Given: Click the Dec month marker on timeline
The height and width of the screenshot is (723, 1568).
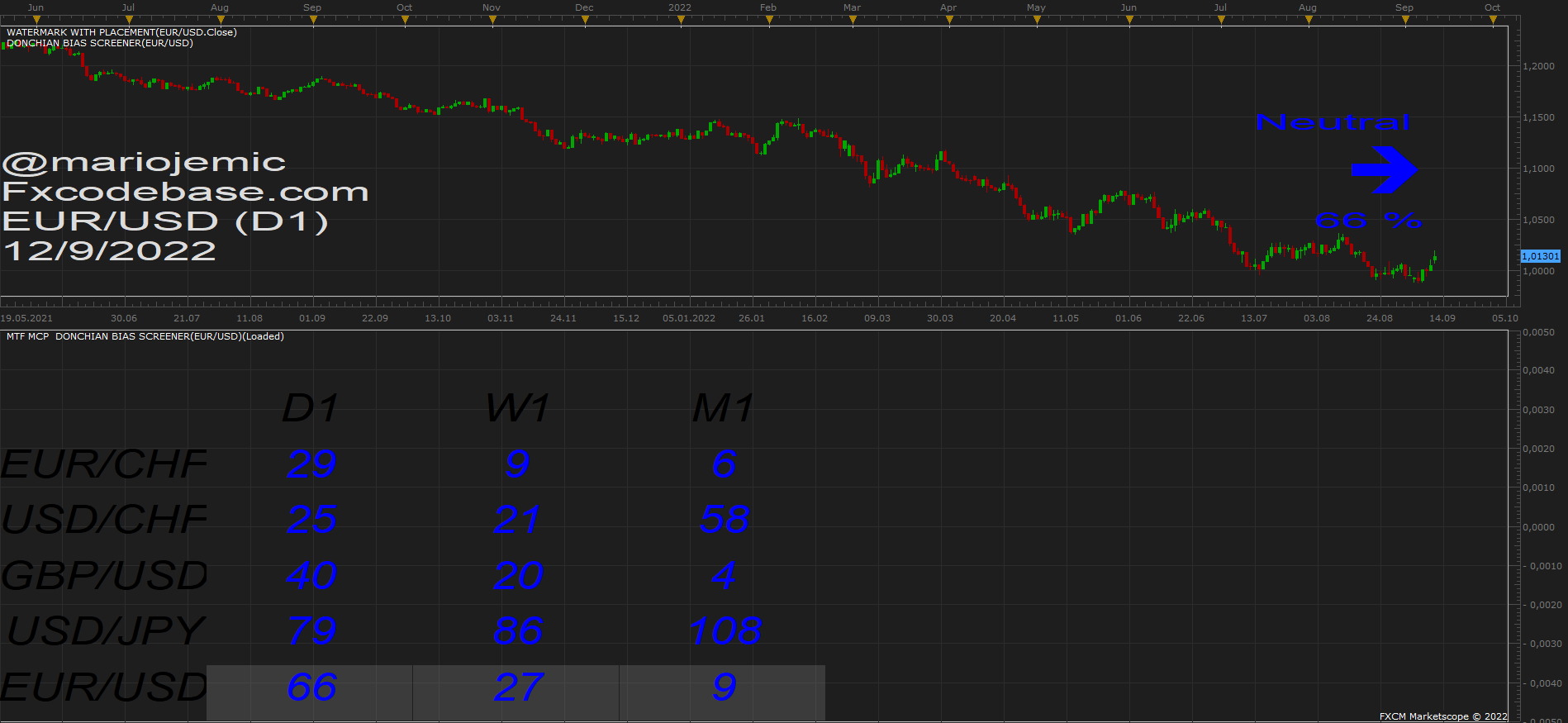Looking at the screenshot, I should [584, 7].
